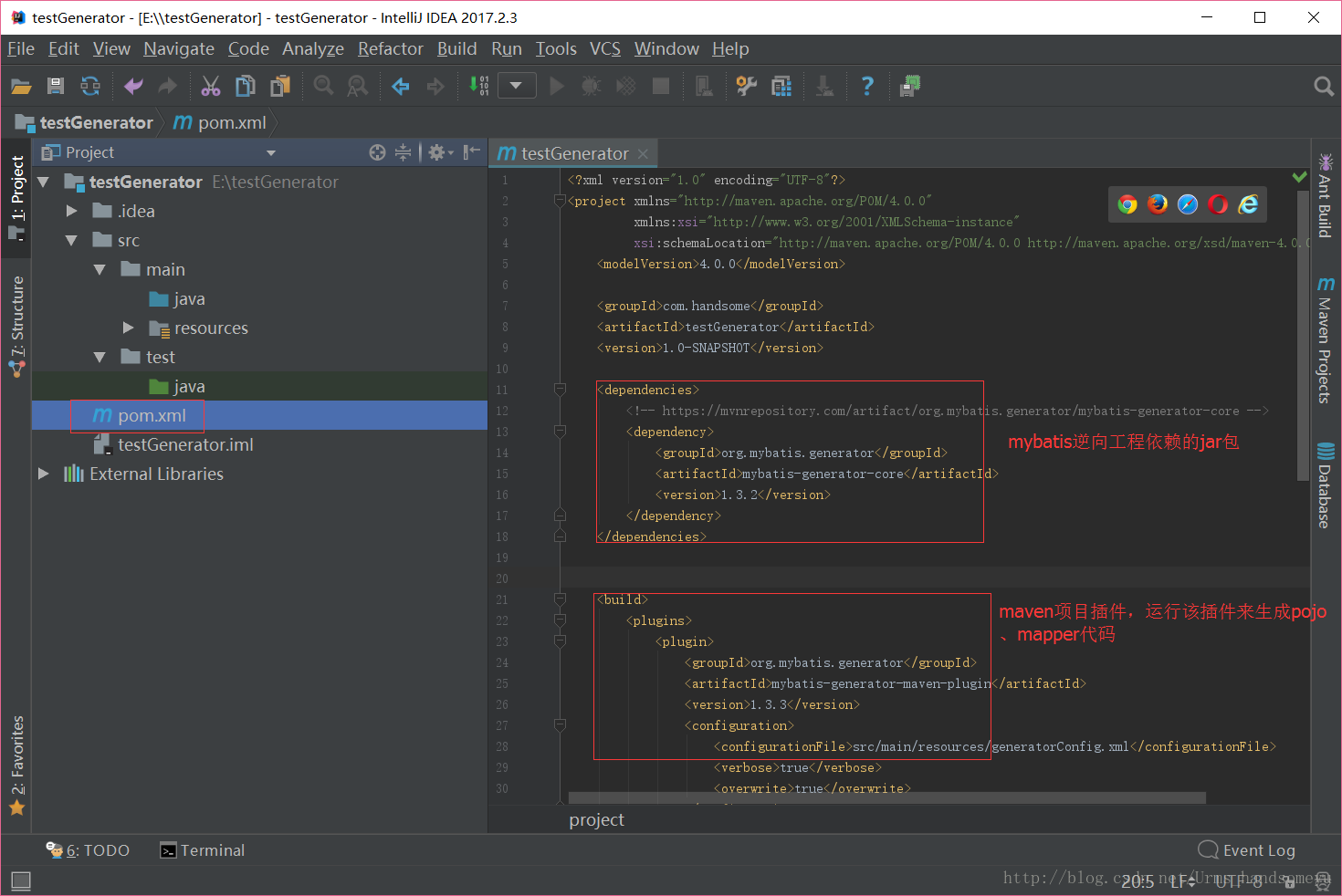
Task: Toggle the Terminal tool window
Action: coord(203,850)
